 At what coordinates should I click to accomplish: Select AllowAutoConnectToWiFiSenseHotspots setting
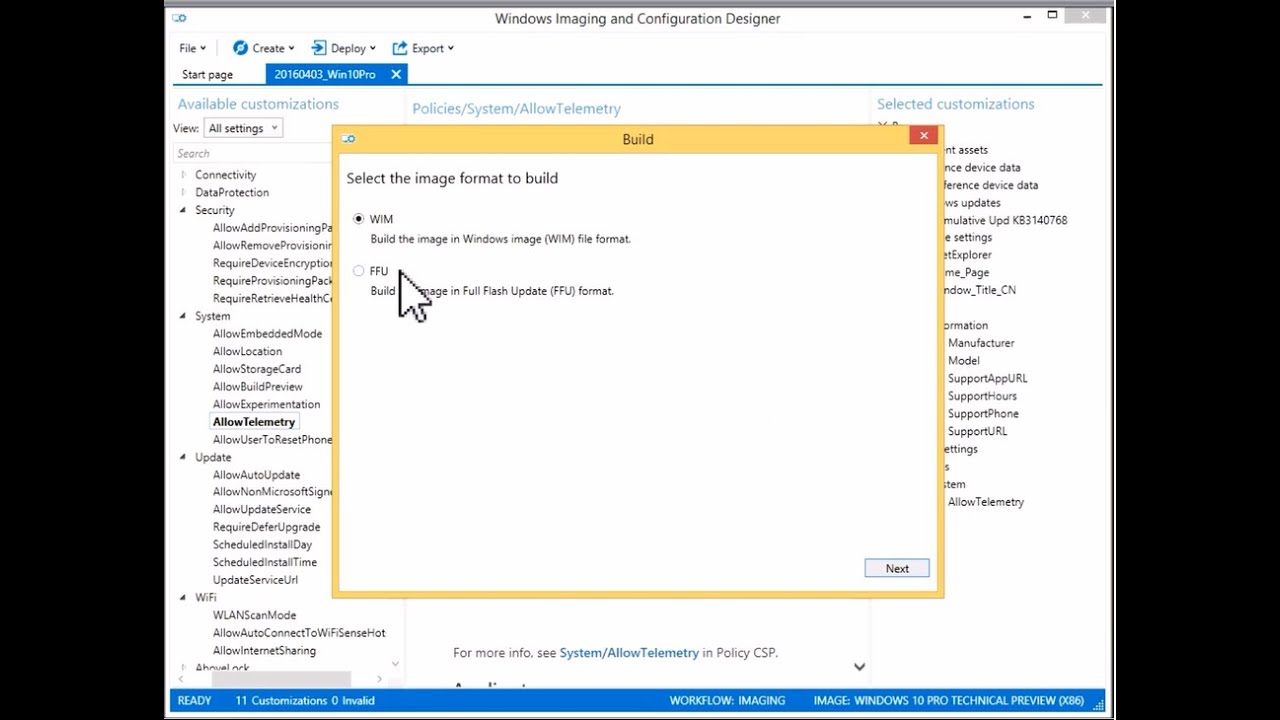[299, 633]
